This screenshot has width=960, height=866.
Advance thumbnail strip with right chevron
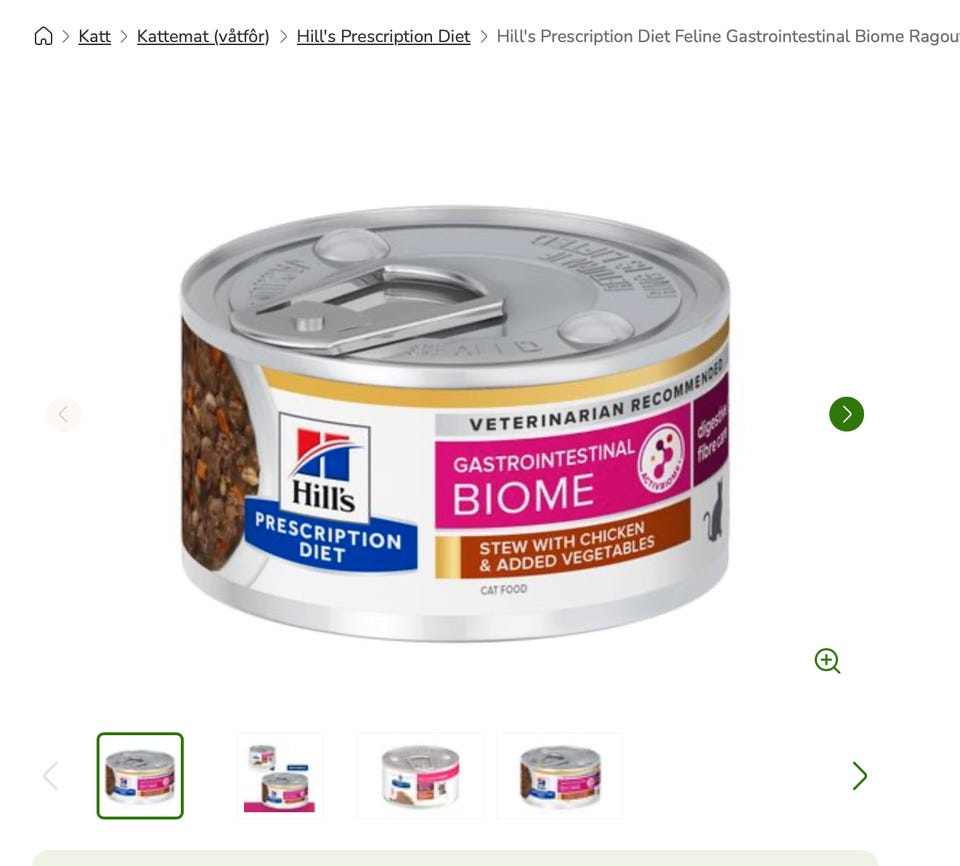click(x=860, y=775)
